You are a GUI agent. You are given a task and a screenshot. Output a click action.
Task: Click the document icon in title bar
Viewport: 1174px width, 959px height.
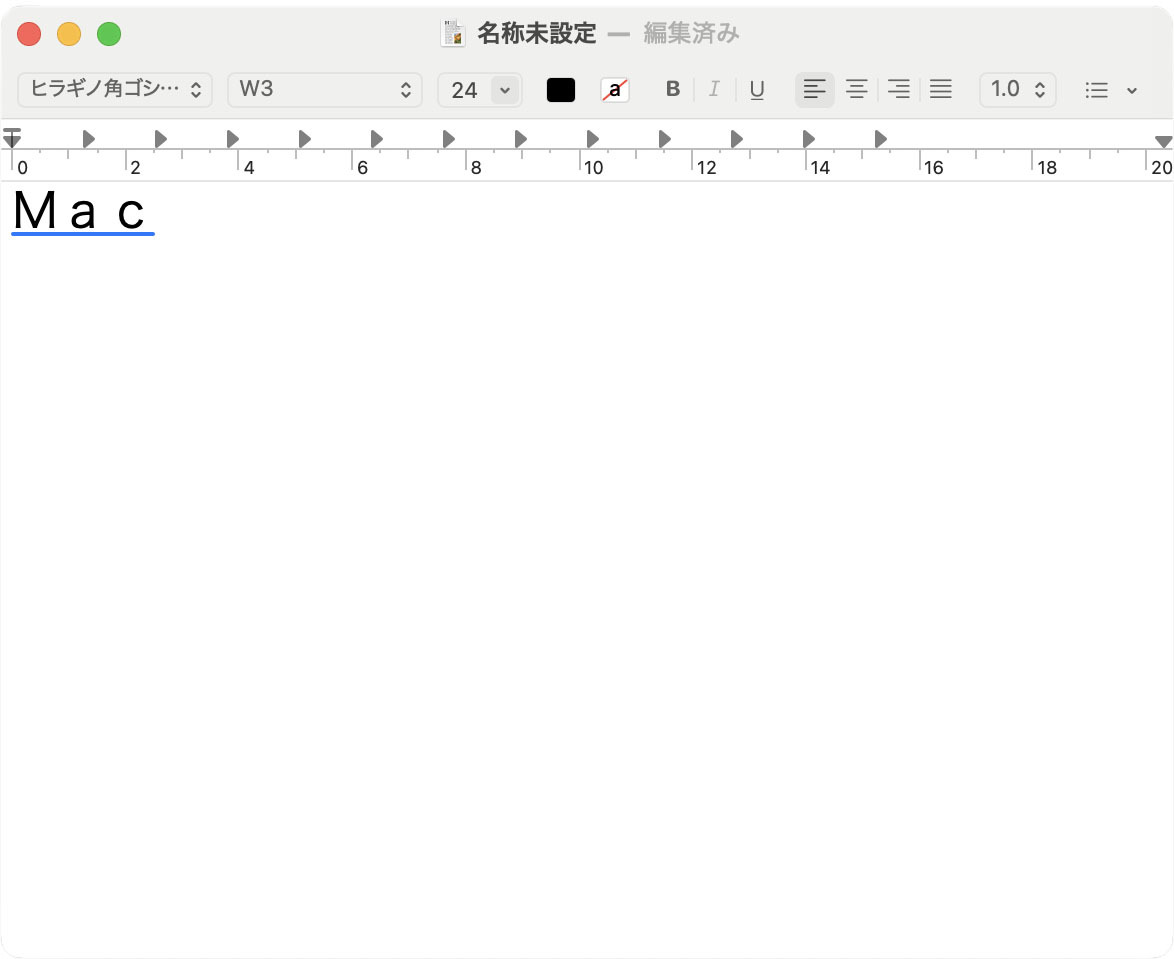pyautogui.click(x=452, y=33)
